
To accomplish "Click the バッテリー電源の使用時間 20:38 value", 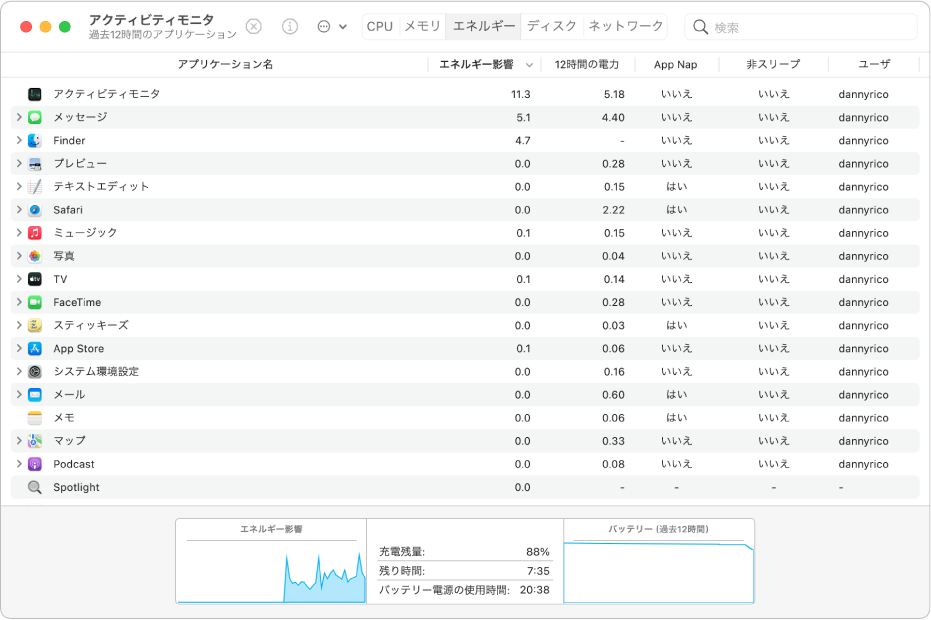I will (535, 590).
